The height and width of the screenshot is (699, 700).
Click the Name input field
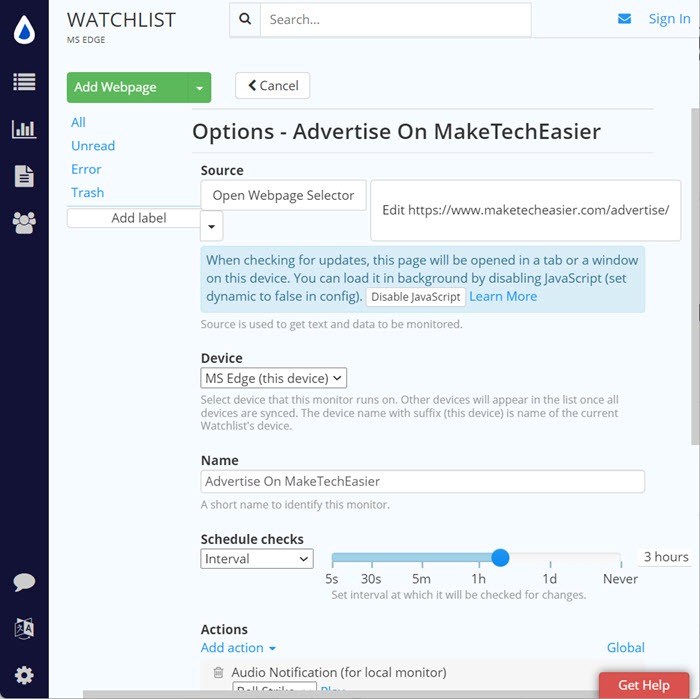tap(422, 481)
